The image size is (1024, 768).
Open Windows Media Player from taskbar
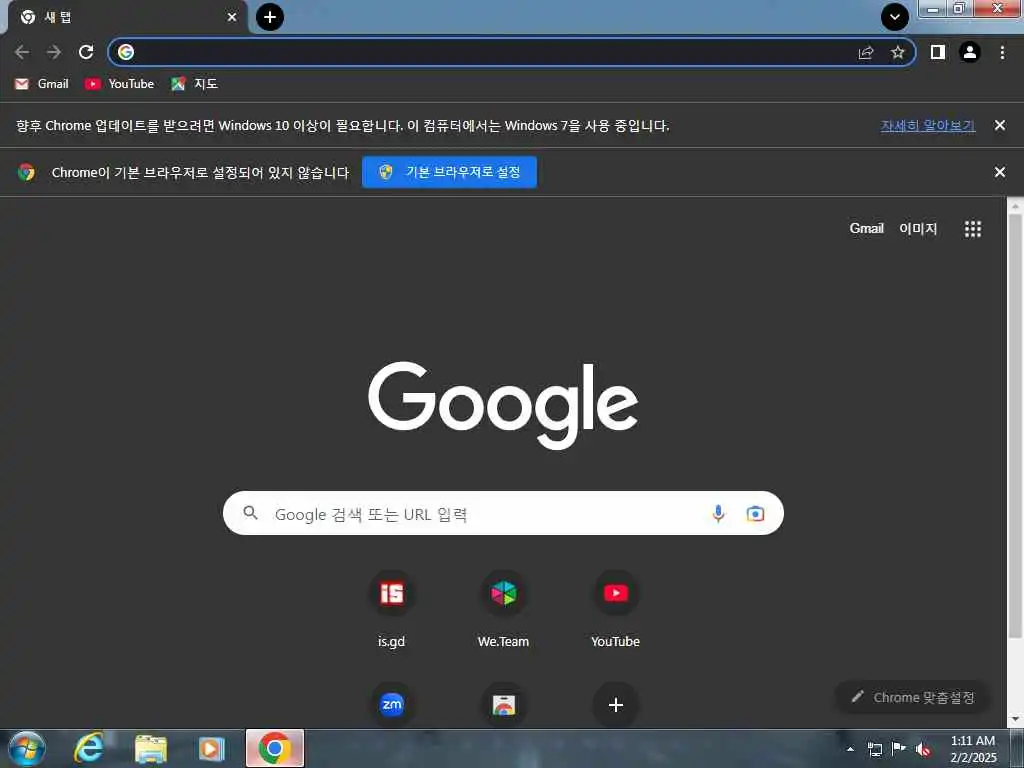[x=211, y=749]
